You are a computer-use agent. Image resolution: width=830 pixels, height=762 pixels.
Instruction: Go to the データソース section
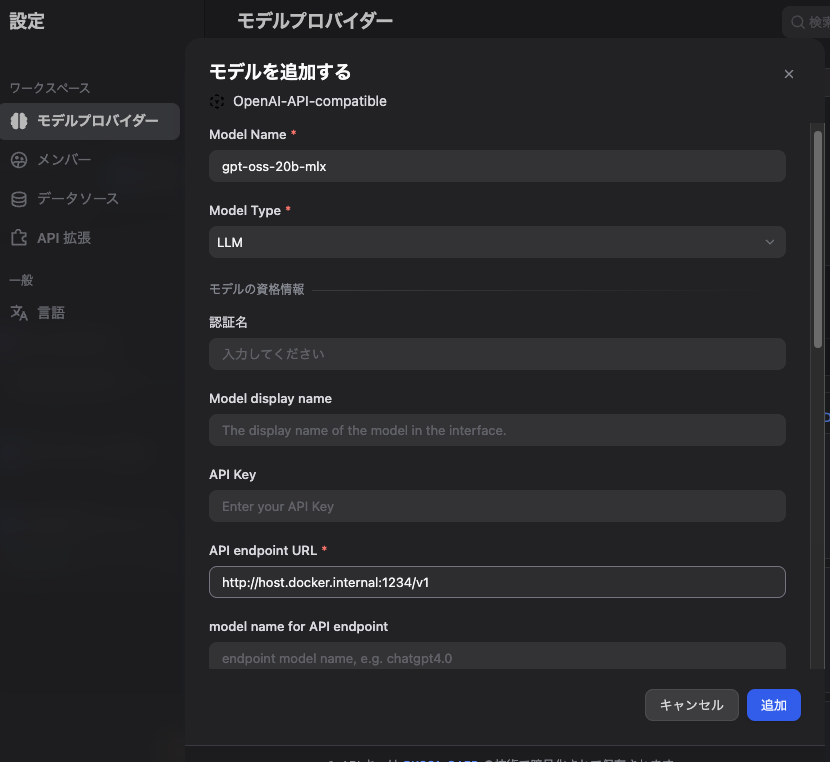(x=78, y=199)
